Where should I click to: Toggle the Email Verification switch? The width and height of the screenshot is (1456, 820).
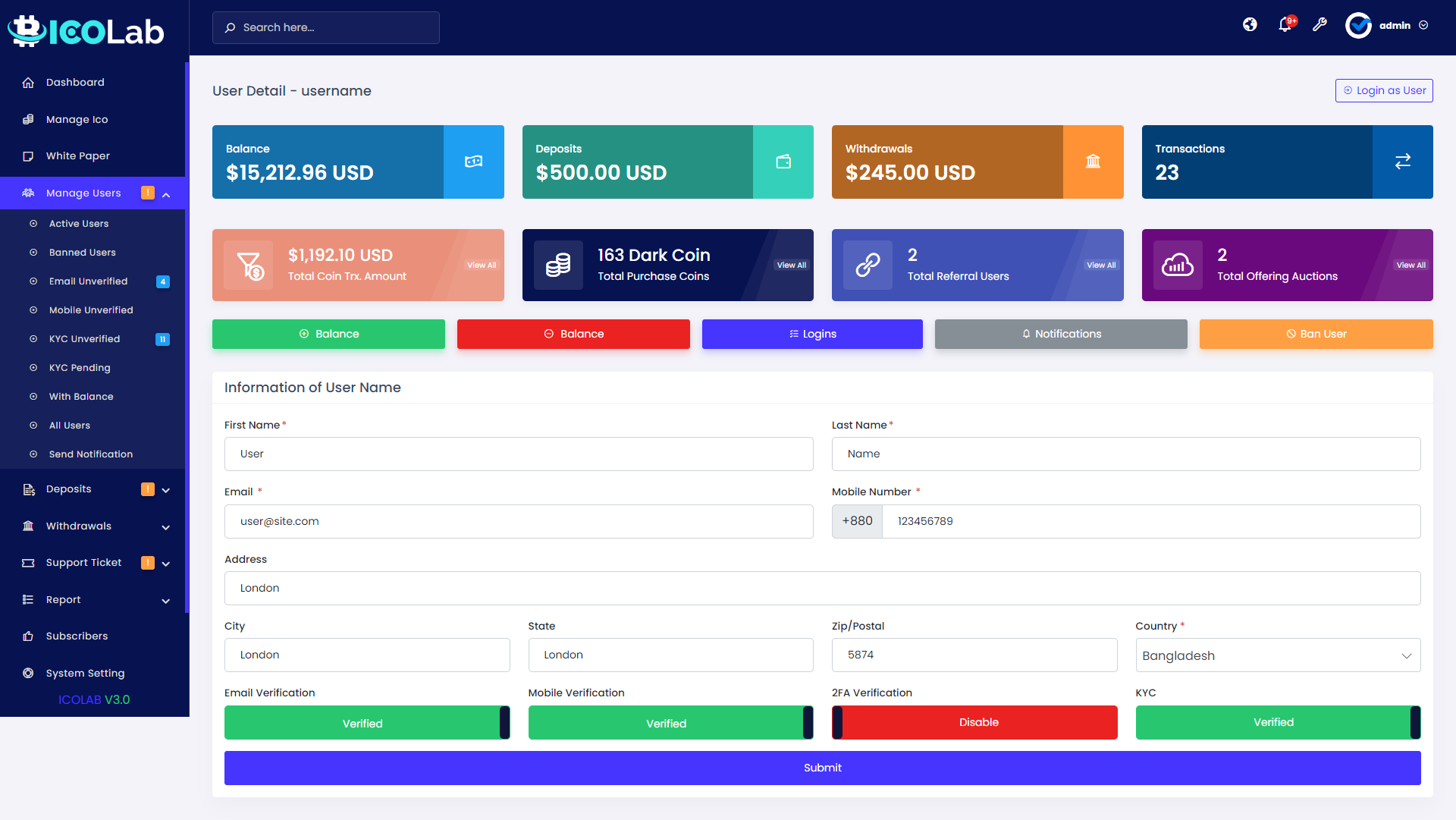367,723
